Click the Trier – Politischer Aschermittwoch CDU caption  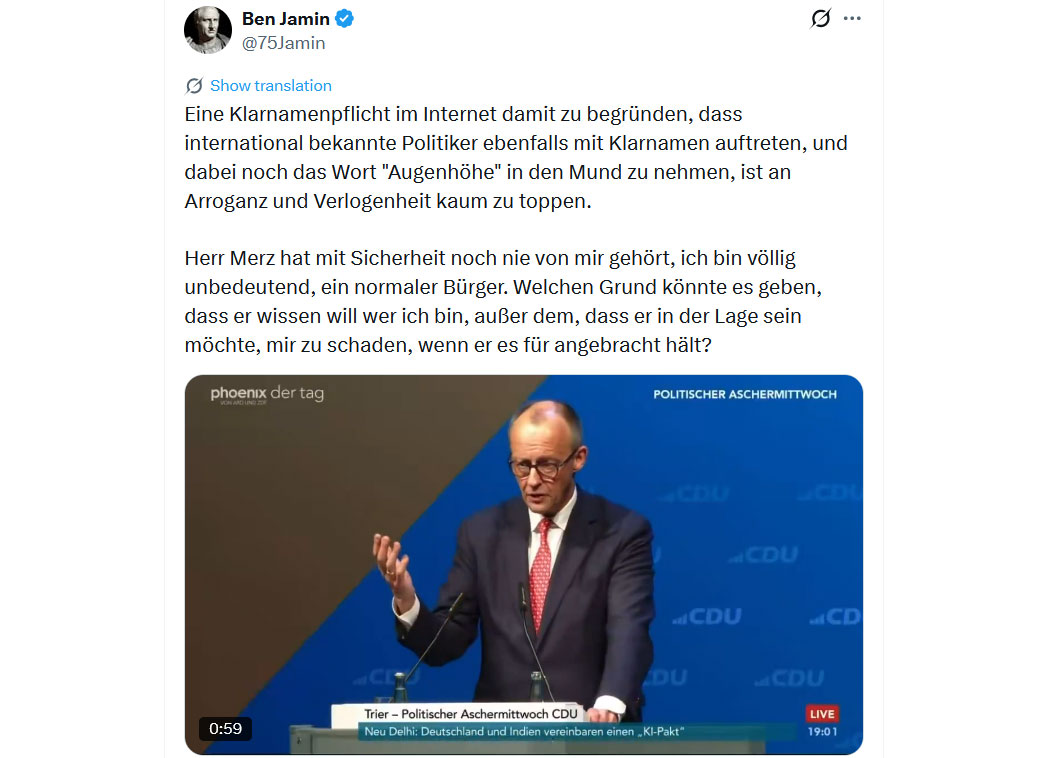tap(471, 714)
